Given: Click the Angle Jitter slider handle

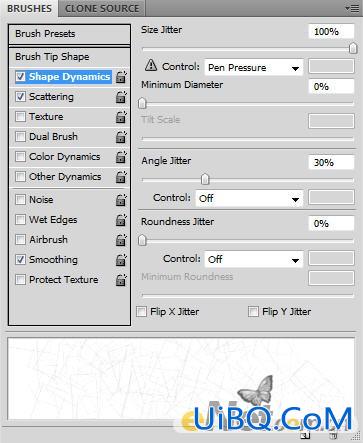Looking at the screenshot, I should click(x=205, y=179).
